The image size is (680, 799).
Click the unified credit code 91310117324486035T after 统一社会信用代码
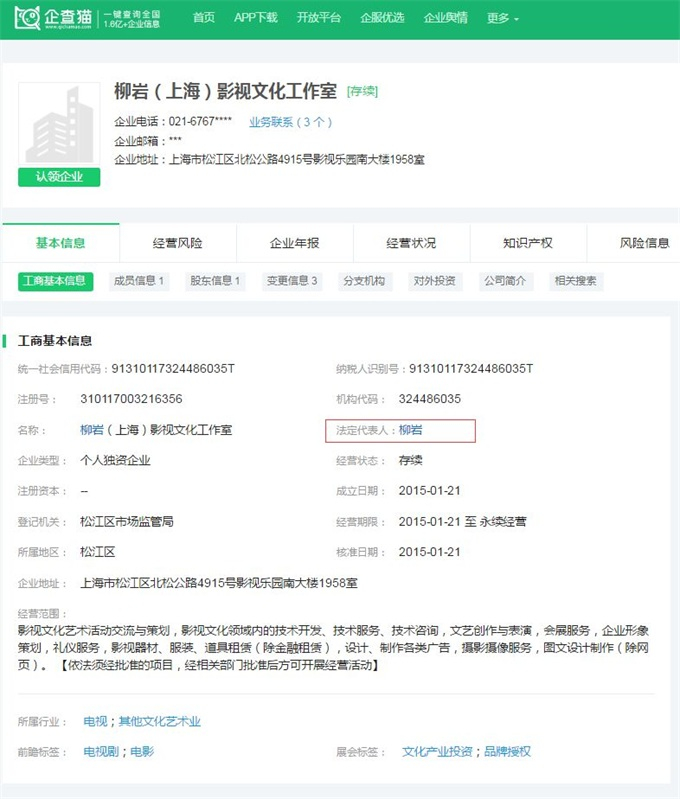[173, 369]
